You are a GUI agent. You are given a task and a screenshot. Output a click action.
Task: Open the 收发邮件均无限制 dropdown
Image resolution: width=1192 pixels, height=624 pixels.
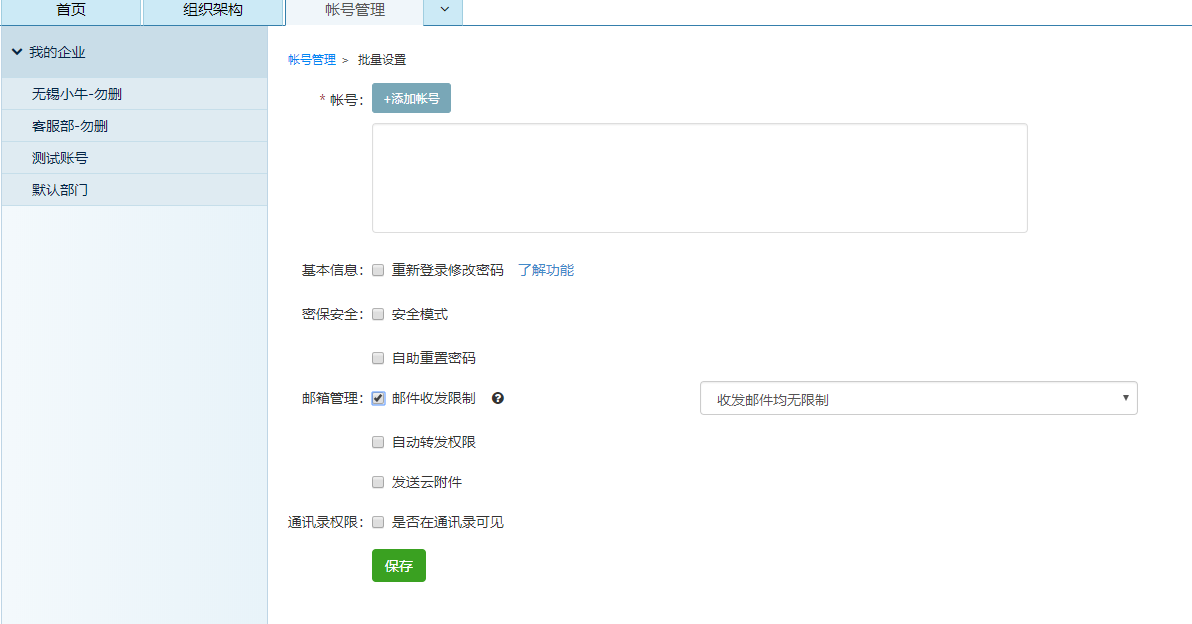click(918, 398)
